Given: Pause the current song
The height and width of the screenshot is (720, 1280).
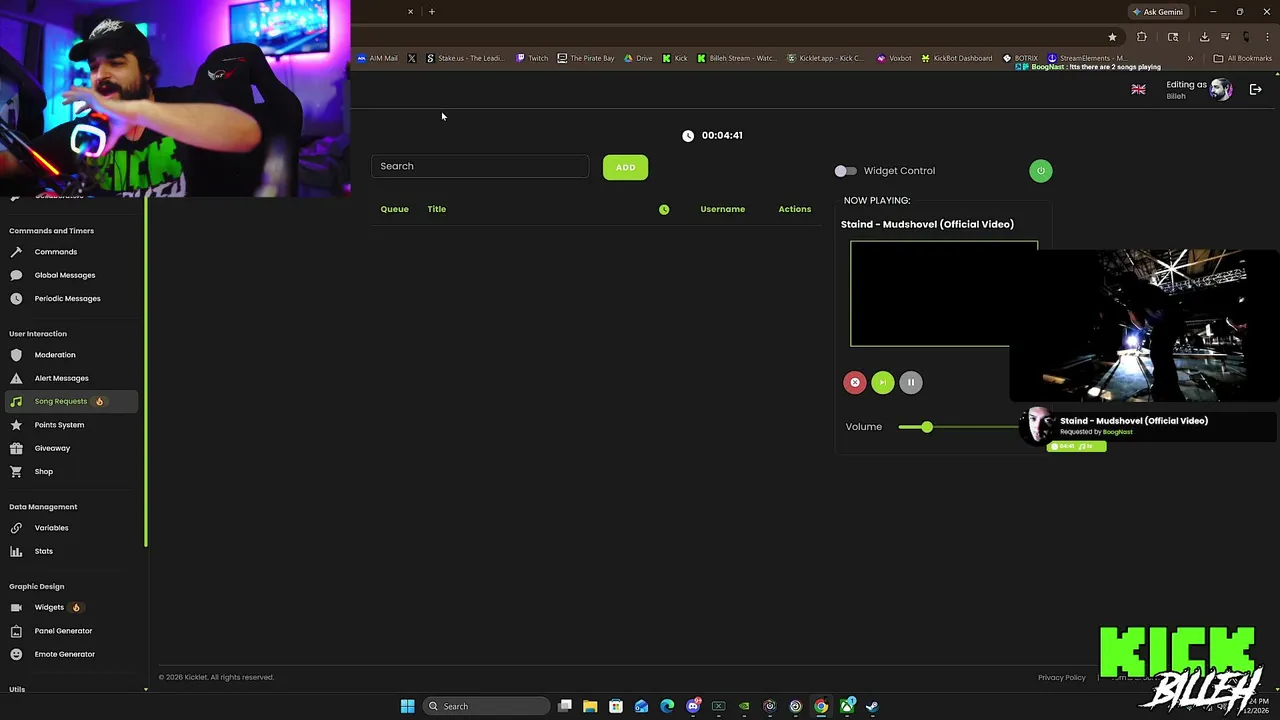Looking at the screenshot, I should coord(911,382).
